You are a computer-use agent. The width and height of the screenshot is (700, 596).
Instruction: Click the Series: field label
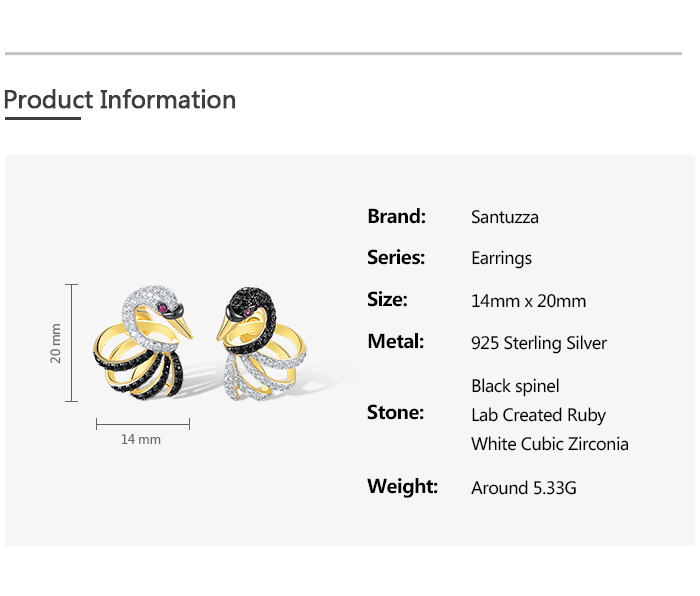click(x=396, y=258)
